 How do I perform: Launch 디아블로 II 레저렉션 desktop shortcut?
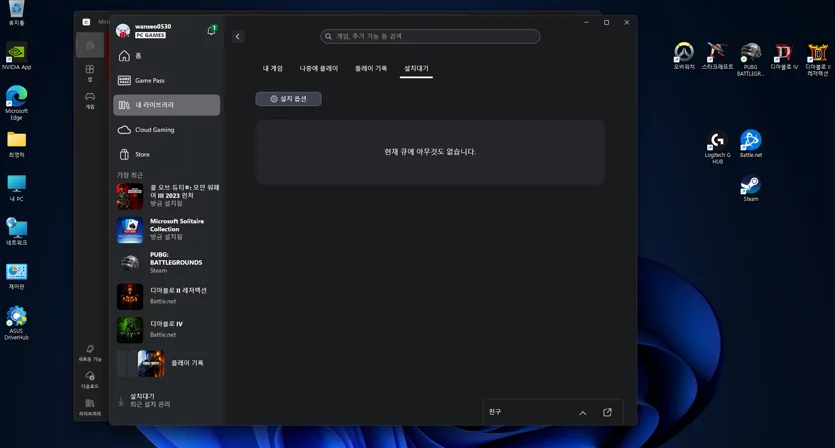click(817, 60)
